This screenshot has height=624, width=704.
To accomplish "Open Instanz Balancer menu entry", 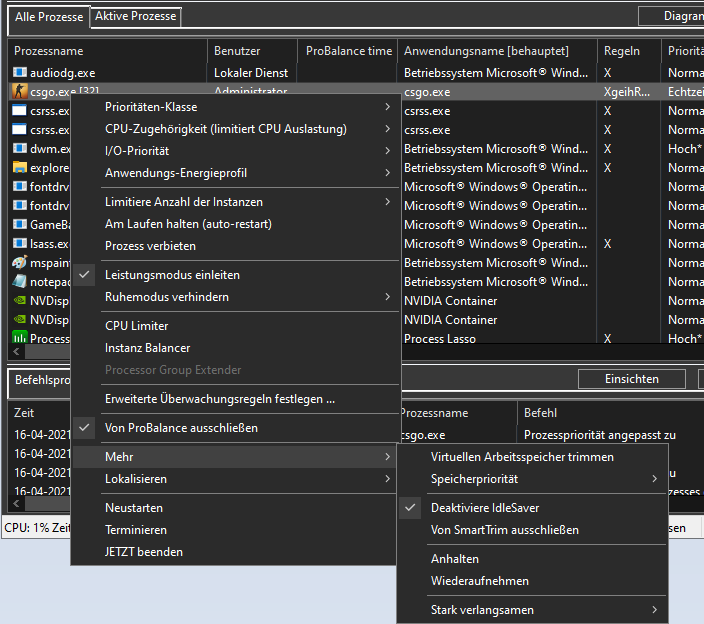I will (x=236, y=348).
